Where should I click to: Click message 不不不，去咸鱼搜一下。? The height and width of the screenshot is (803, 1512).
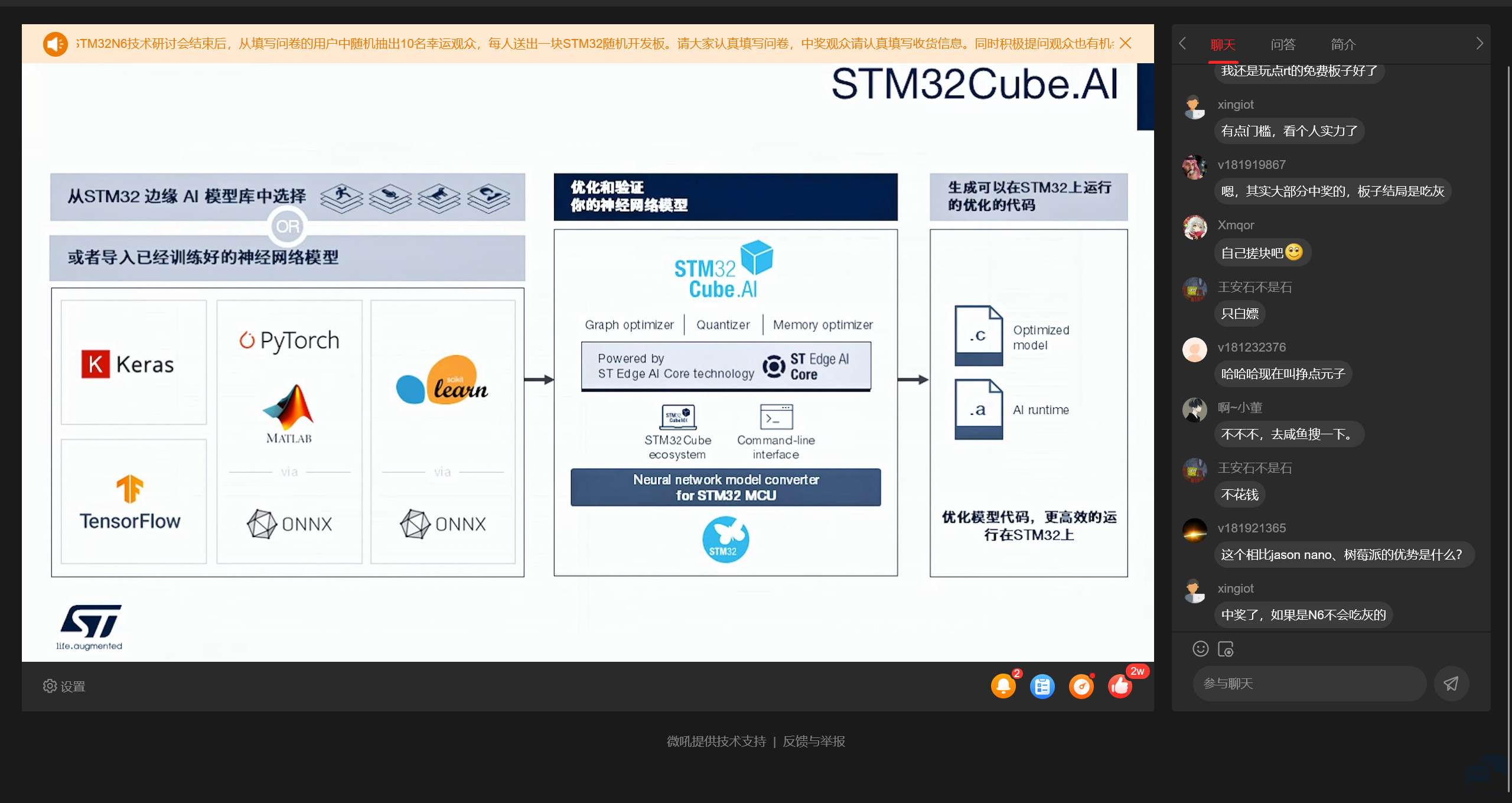(1289, 434)
